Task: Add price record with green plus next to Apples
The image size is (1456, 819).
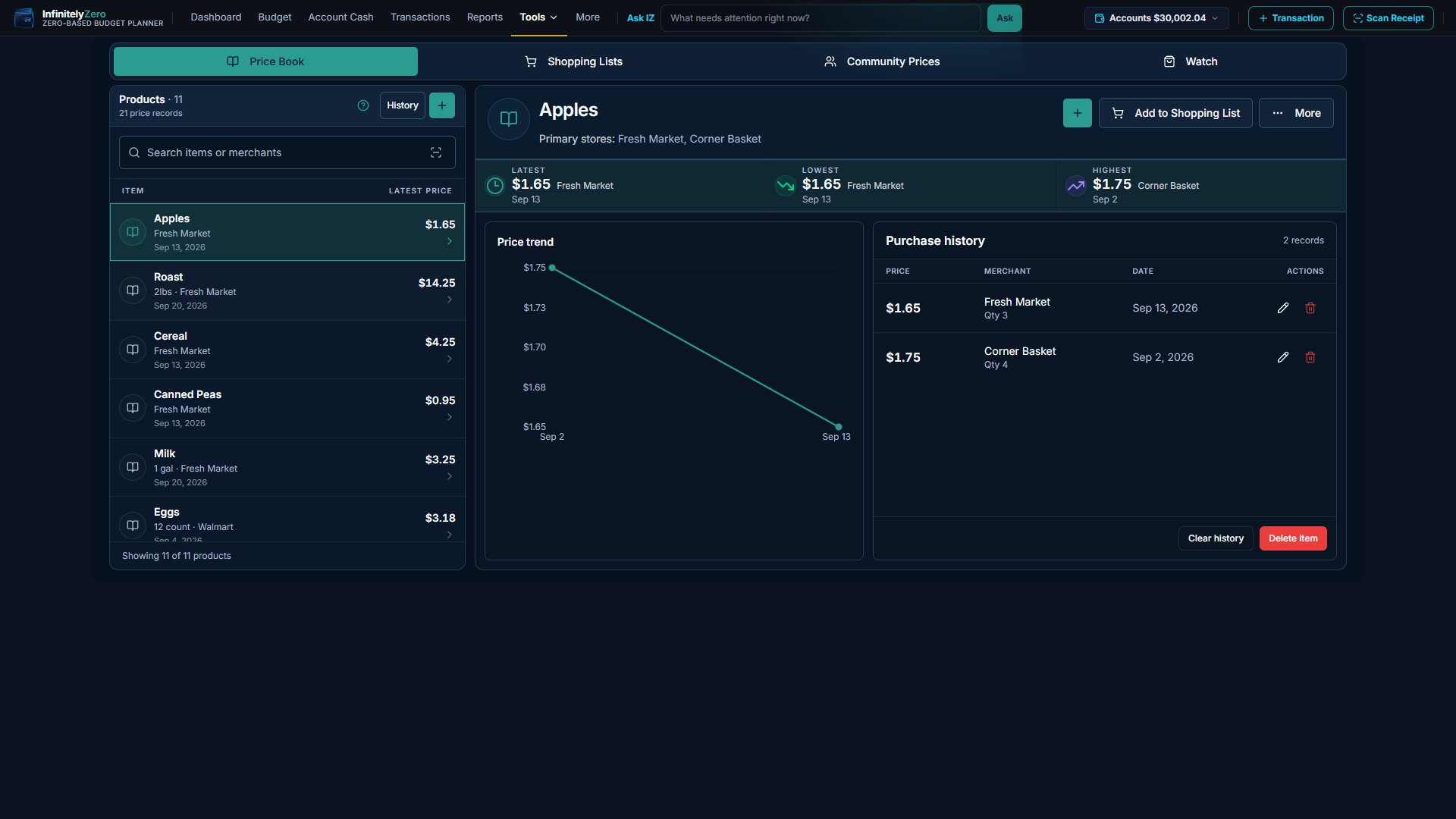Action: click(1077, 113)
